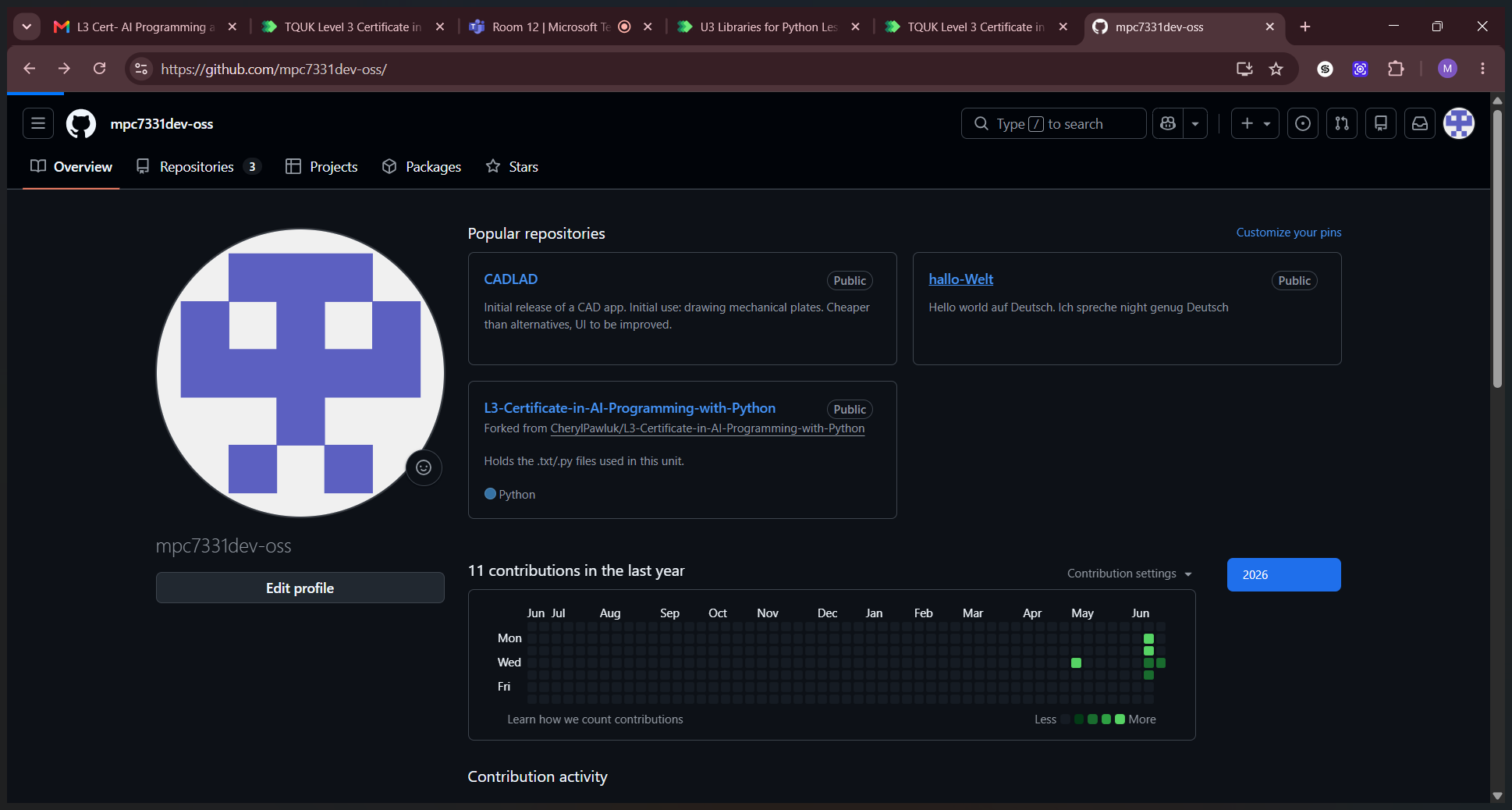Switch to the L3 Cert- AI Programming Gmail tab
This screenshot has width=1512, height=810.
coord(145,27)
